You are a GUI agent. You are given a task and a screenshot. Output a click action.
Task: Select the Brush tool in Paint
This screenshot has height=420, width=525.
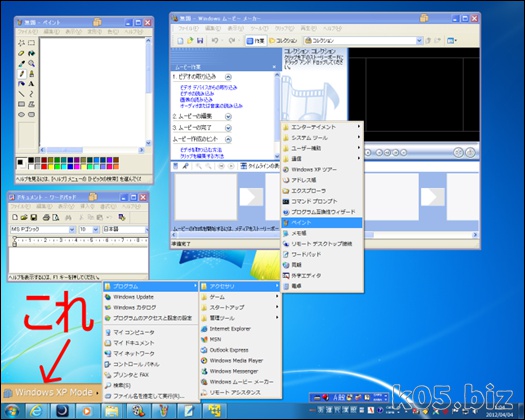31,74
